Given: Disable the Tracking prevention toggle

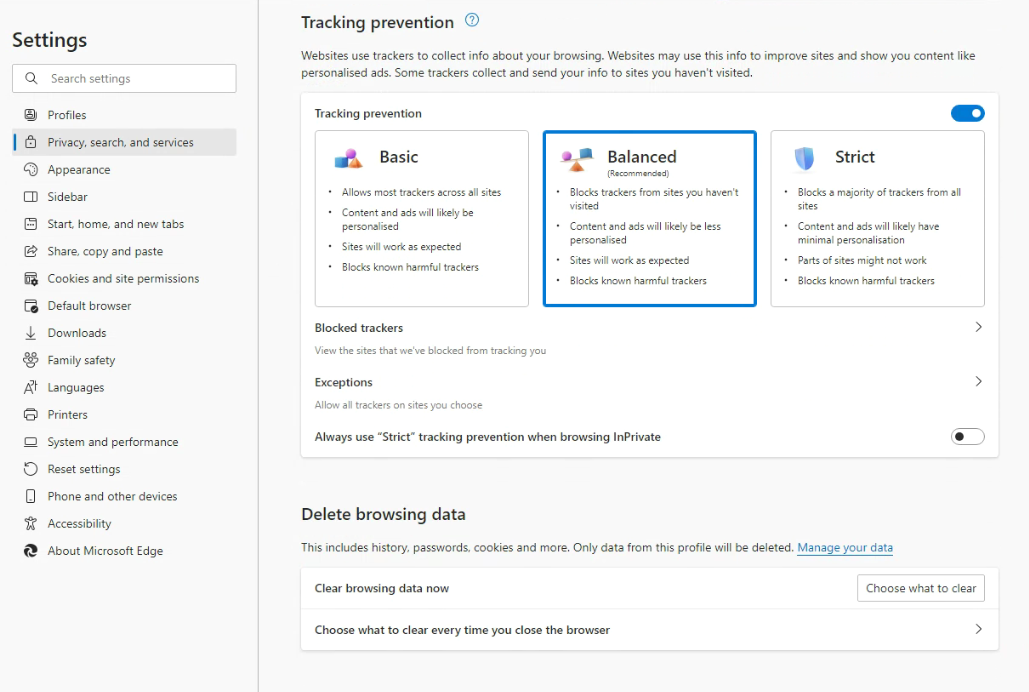Looking at the screenshot, I should coord(967,113).
